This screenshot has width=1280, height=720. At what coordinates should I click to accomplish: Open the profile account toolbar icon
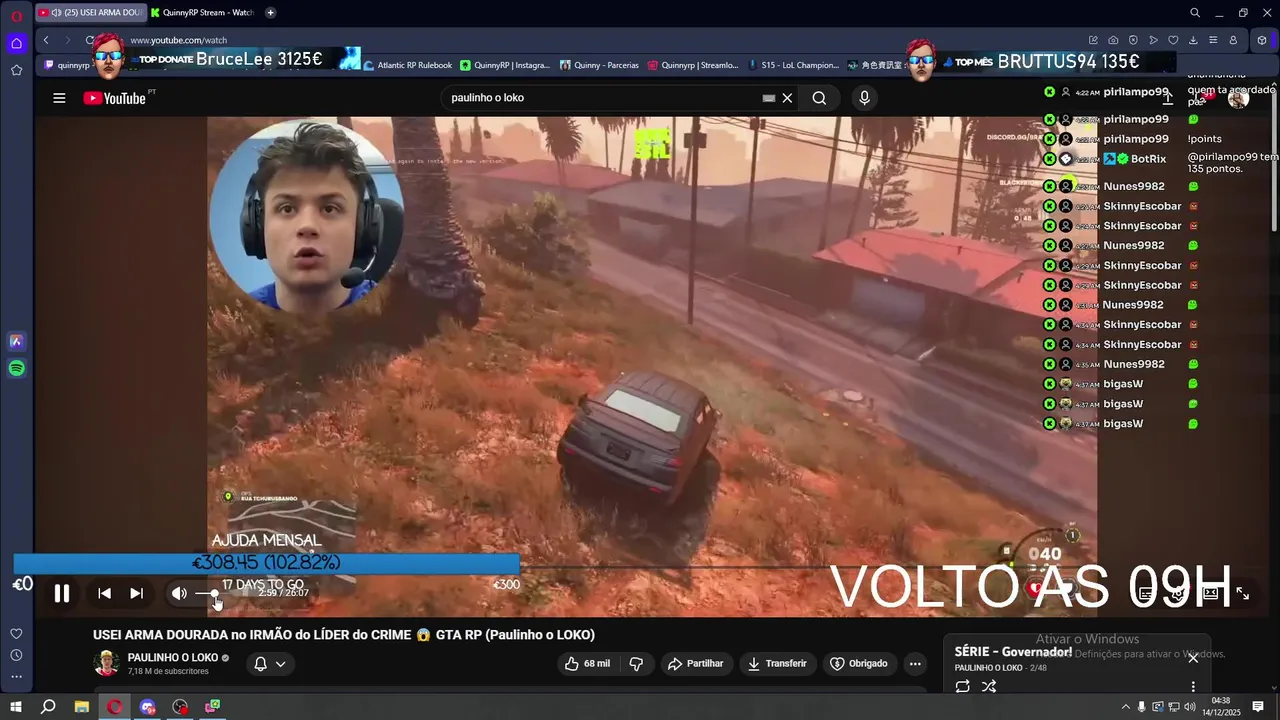click(1233, 40)
